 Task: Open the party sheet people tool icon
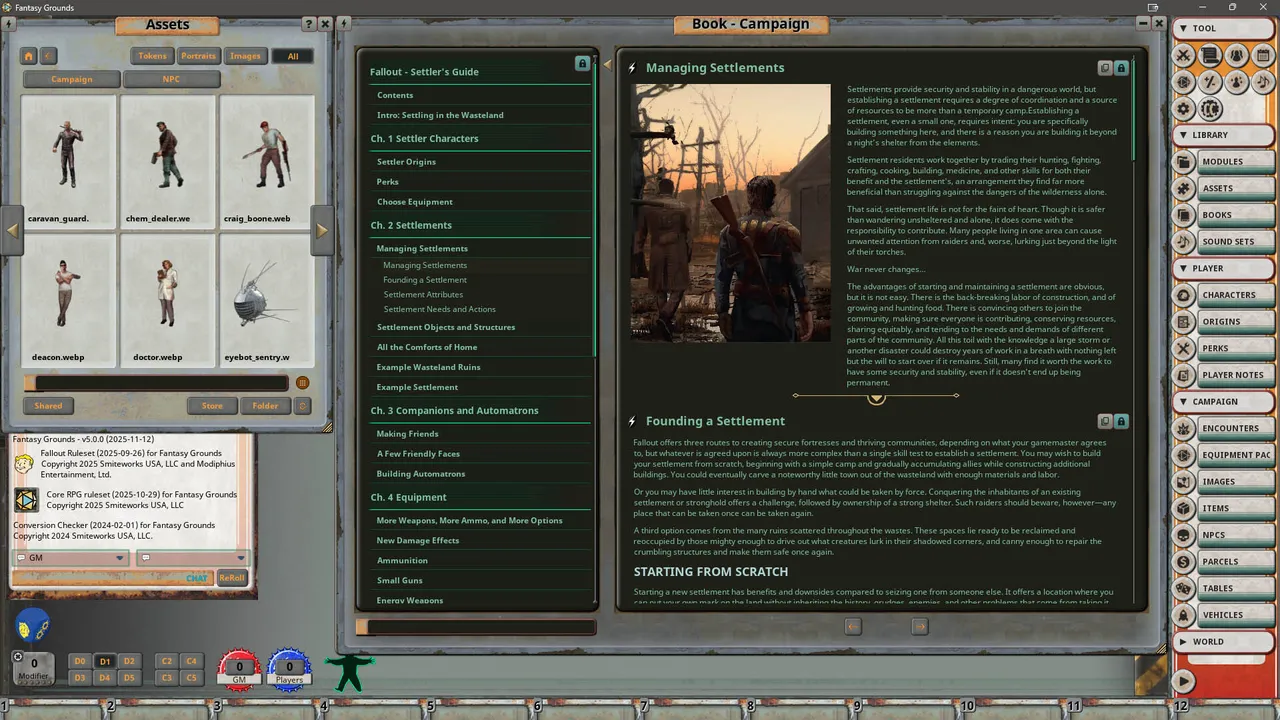tap(1237, 56)
